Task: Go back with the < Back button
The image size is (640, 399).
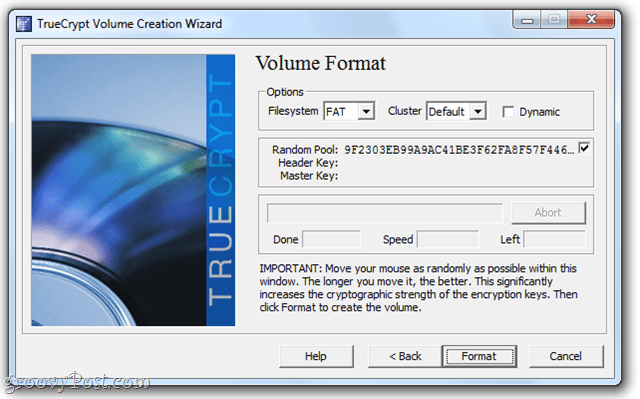Action: point(405,356)
